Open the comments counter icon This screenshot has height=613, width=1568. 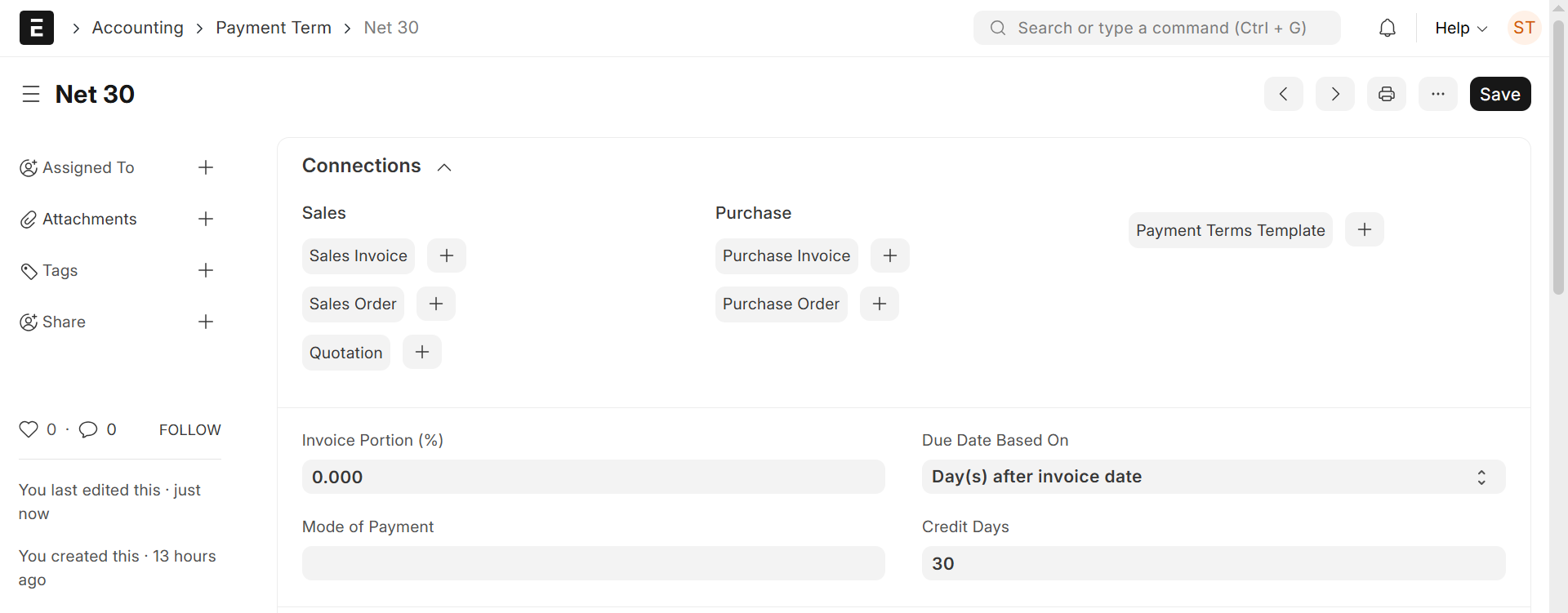coord(89,429)
